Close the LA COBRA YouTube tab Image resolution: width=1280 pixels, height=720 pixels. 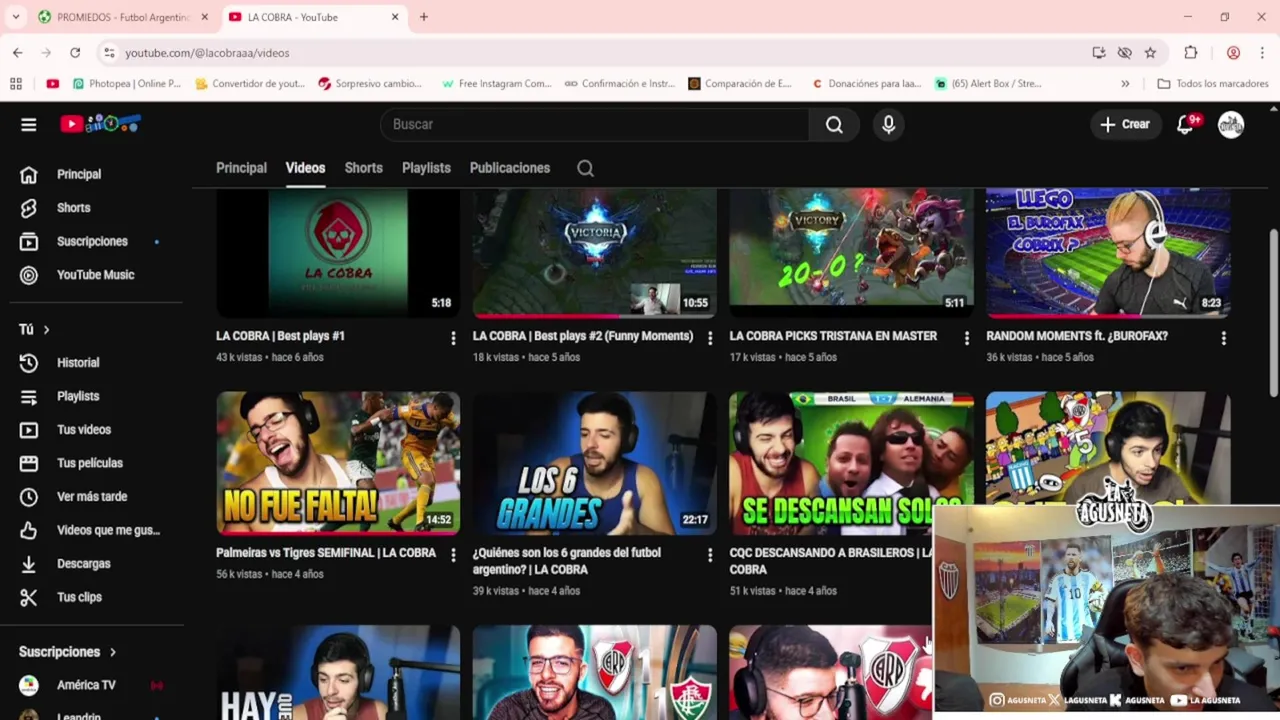point(395,17)
